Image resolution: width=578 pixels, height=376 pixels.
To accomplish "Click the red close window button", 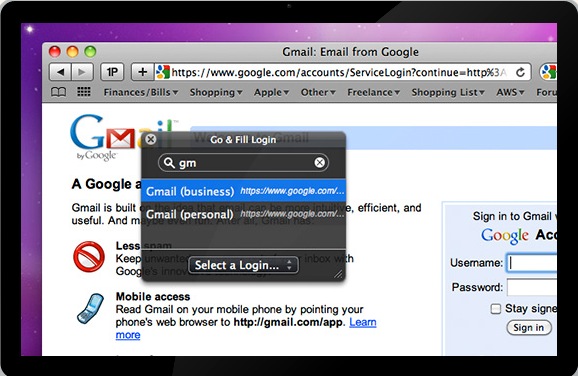I will coord(55,52).
